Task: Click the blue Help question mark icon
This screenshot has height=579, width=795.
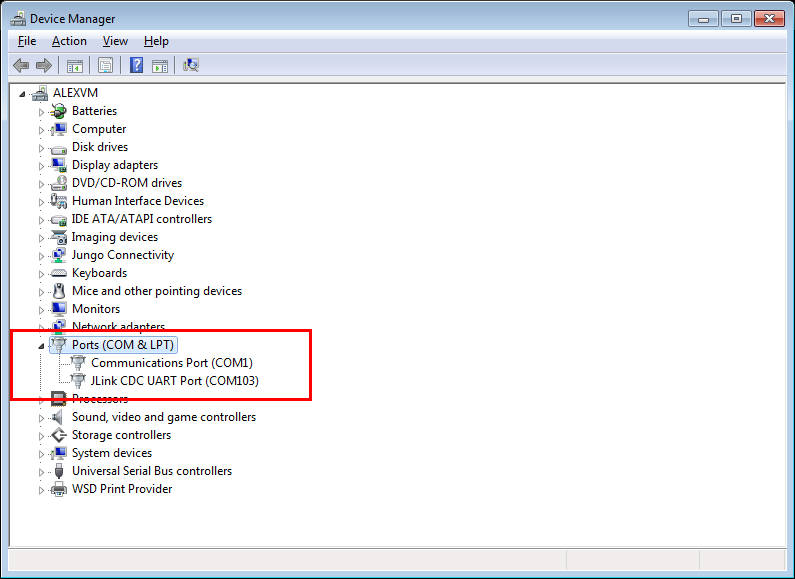Action: pyautogui.click(x=136, y=66)
